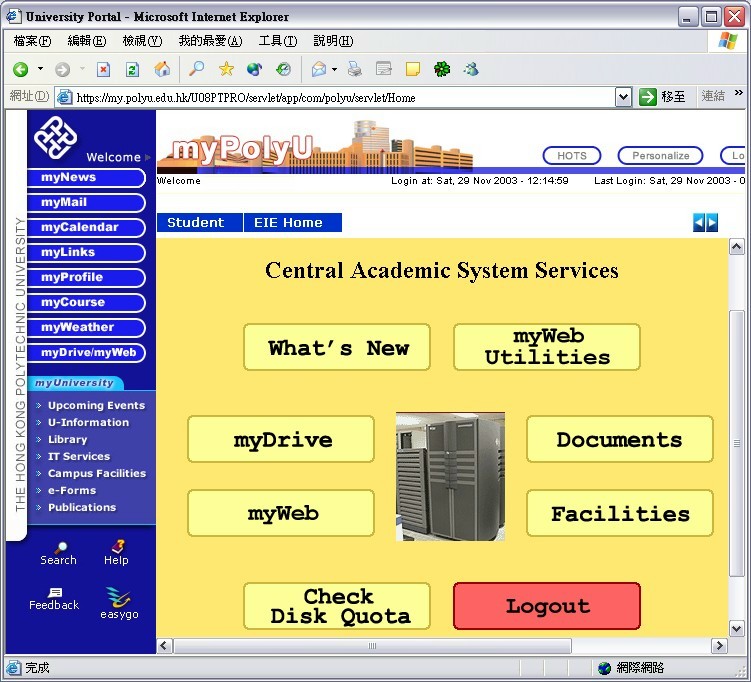Viewport: 751px width, 682px height.
Task: Open portal Search magnifier icon
Action: point(60,547)
